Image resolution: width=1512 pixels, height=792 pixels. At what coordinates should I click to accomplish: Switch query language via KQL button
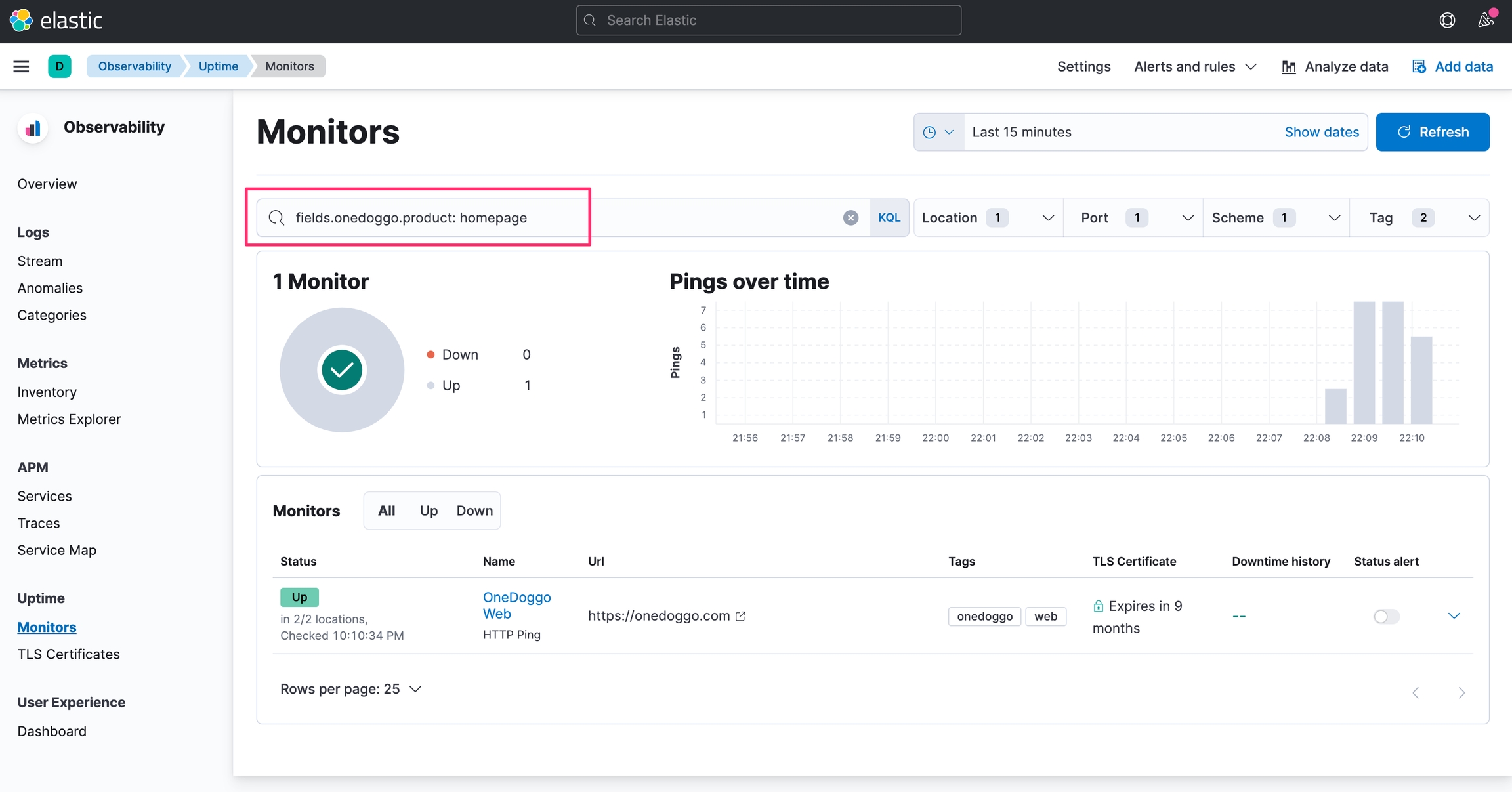tap(889, 218)
